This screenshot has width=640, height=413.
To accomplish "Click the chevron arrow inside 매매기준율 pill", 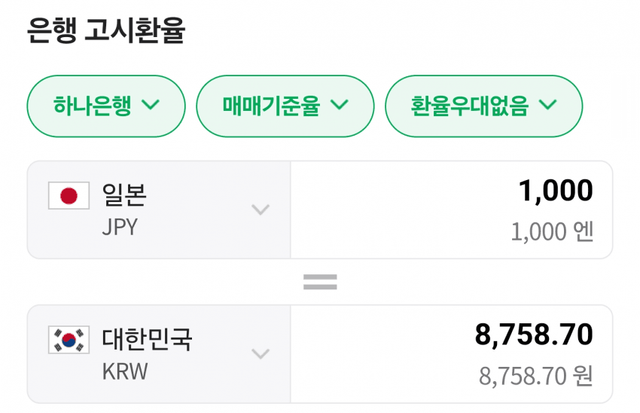I will pos(339,104).
